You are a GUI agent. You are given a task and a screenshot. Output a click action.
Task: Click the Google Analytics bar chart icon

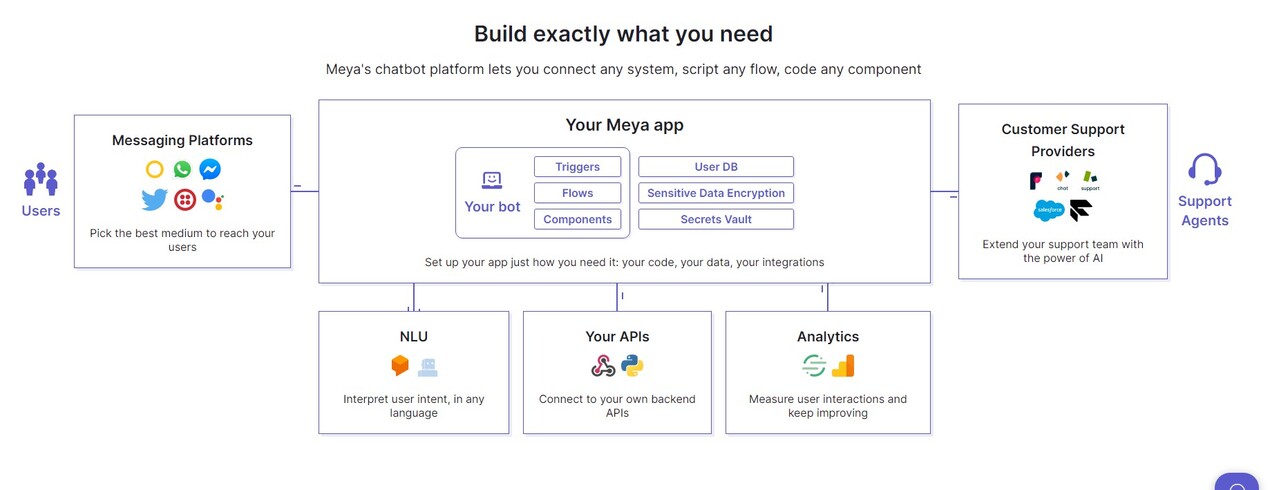point(843,366)
